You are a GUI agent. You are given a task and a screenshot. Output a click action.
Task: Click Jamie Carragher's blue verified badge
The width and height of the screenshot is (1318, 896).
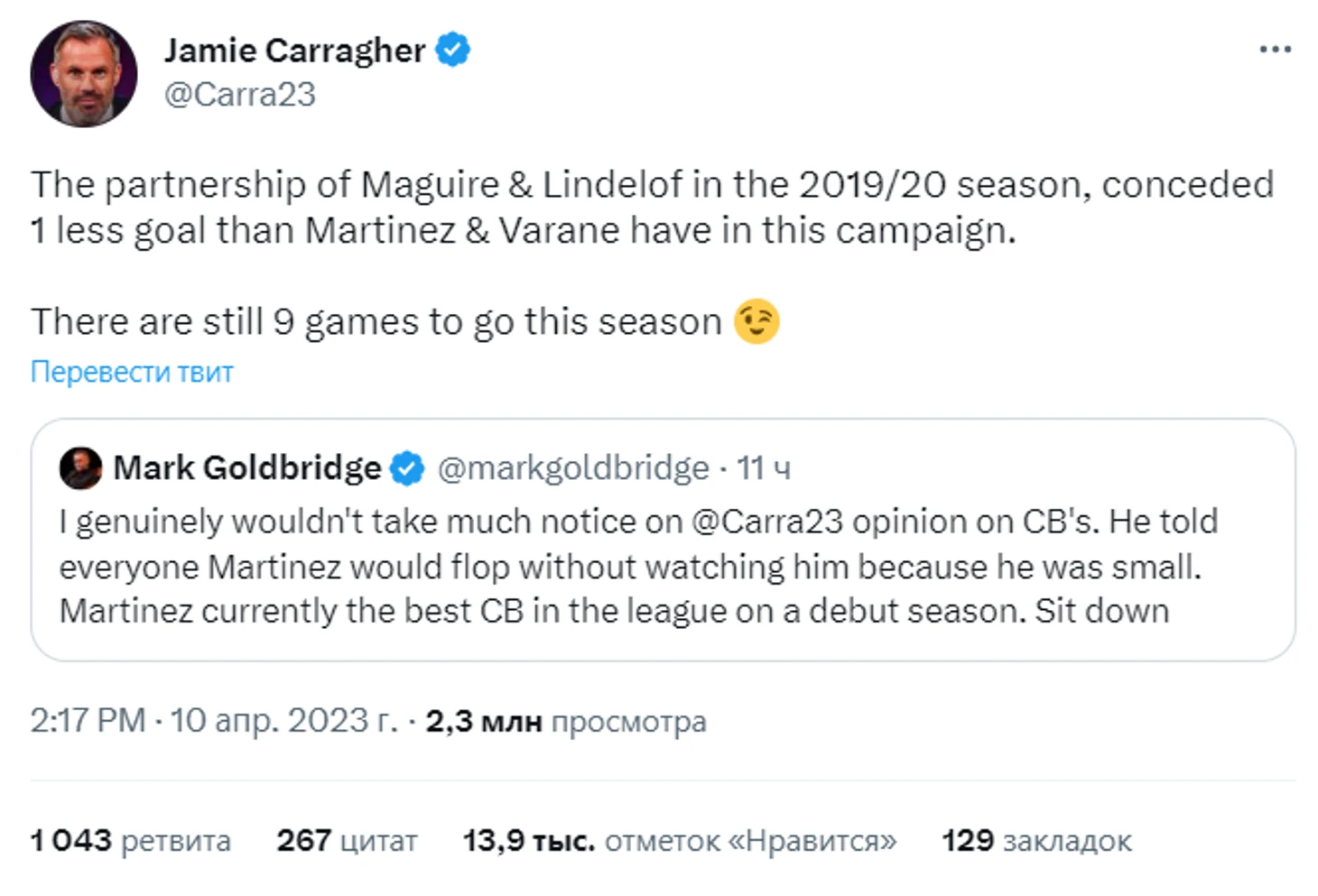coord(453,50)
